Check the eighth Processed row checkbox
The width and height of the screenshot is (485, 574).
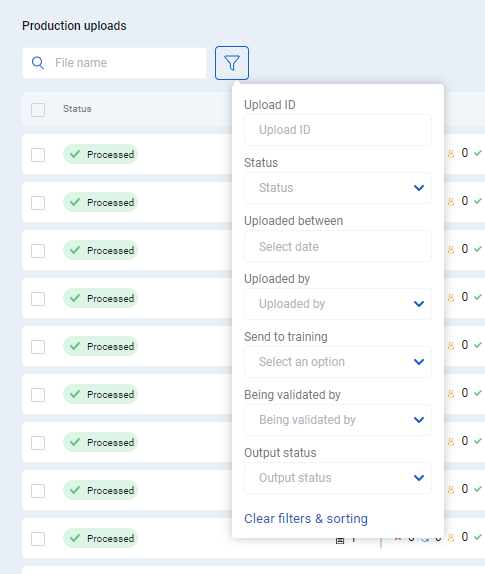coord(38,491)
